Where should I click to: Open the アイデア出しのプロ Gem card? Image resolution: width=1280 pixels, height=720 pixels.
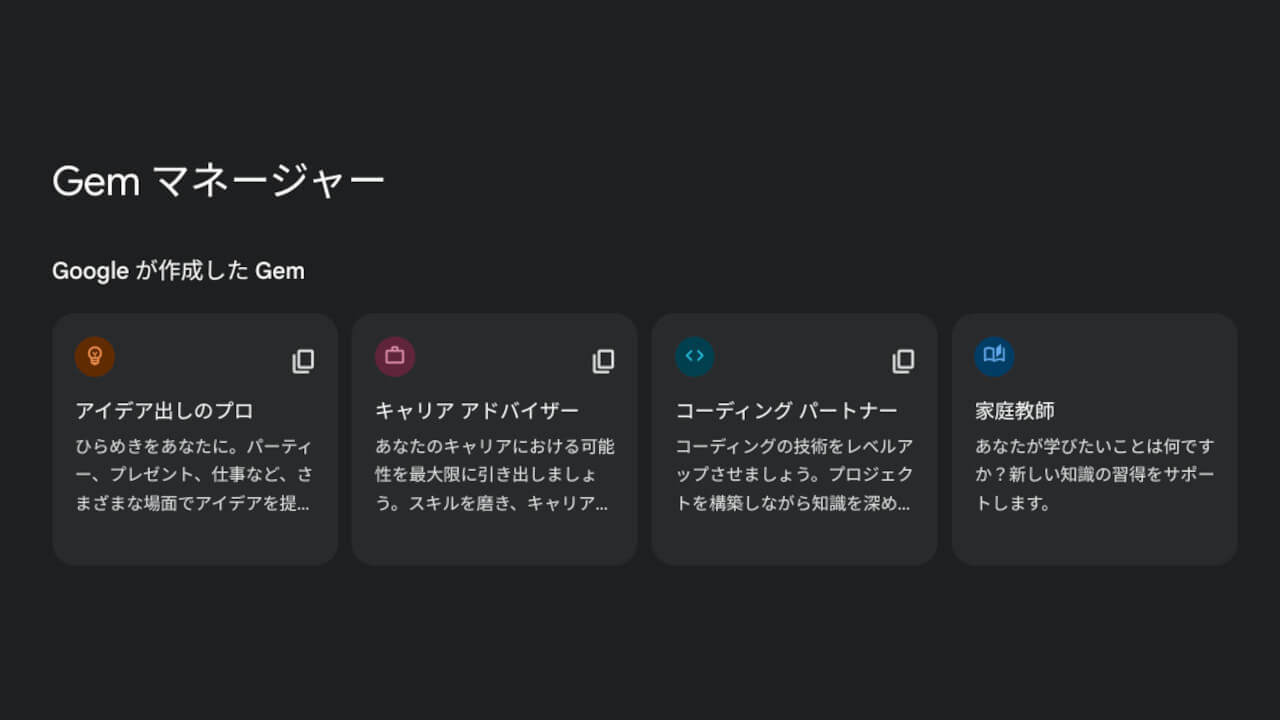[195, 470]
